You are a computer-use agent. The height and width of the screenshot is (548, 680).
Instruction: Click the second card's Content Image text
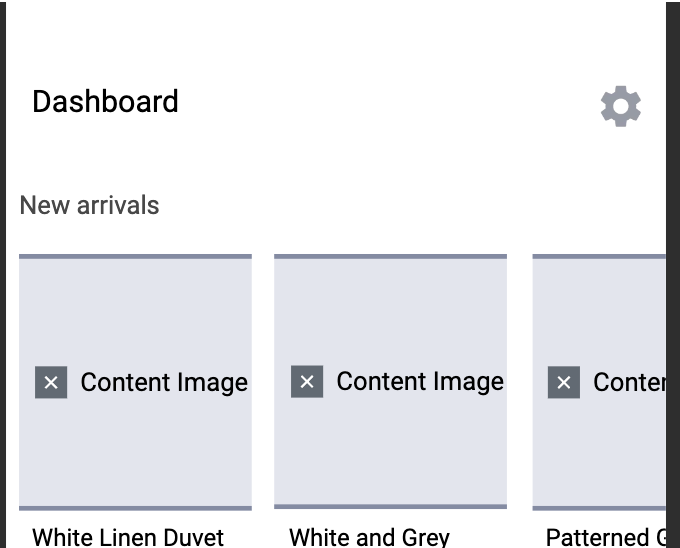[x=420, y=382]
